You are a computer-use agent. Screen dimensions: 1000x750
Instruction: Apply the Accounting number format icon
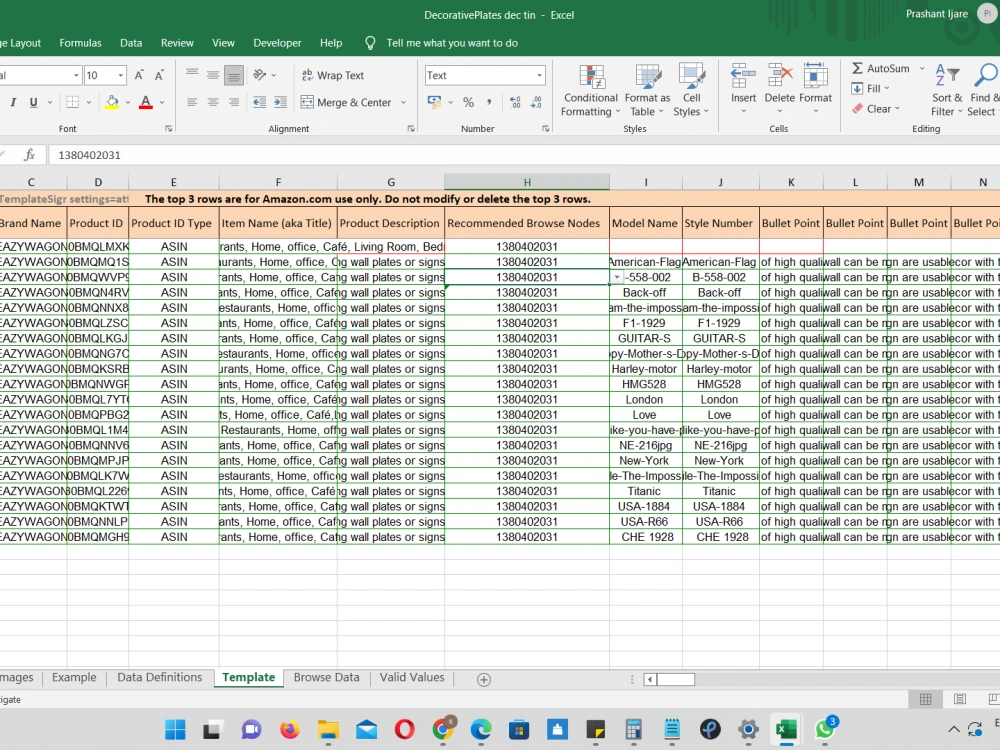click(x=435, y=102)
